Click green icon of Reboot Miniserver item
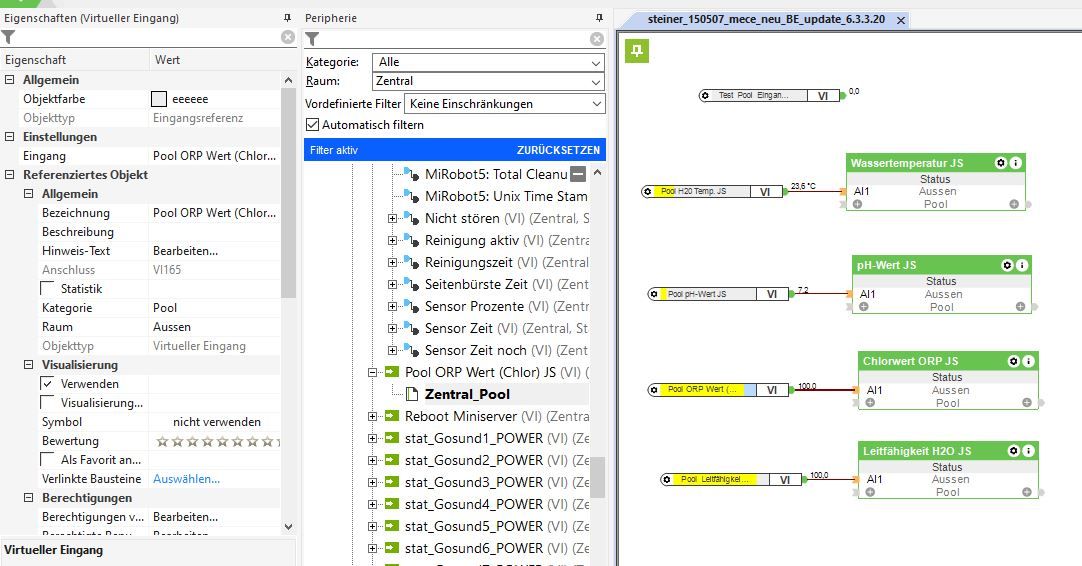This screenshot has height=566, width=1082. coord(392,416)
